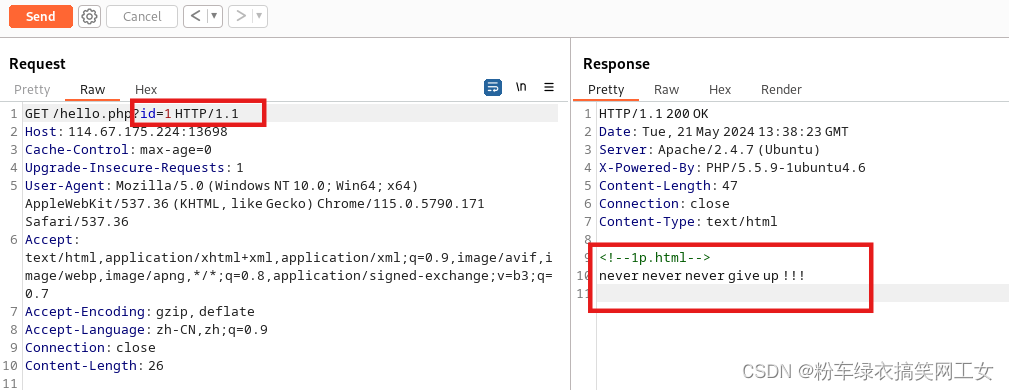The image size is (1009, 390).
Task: Click the X-Powered-By: PHP header line
Action: coord(732,168)
